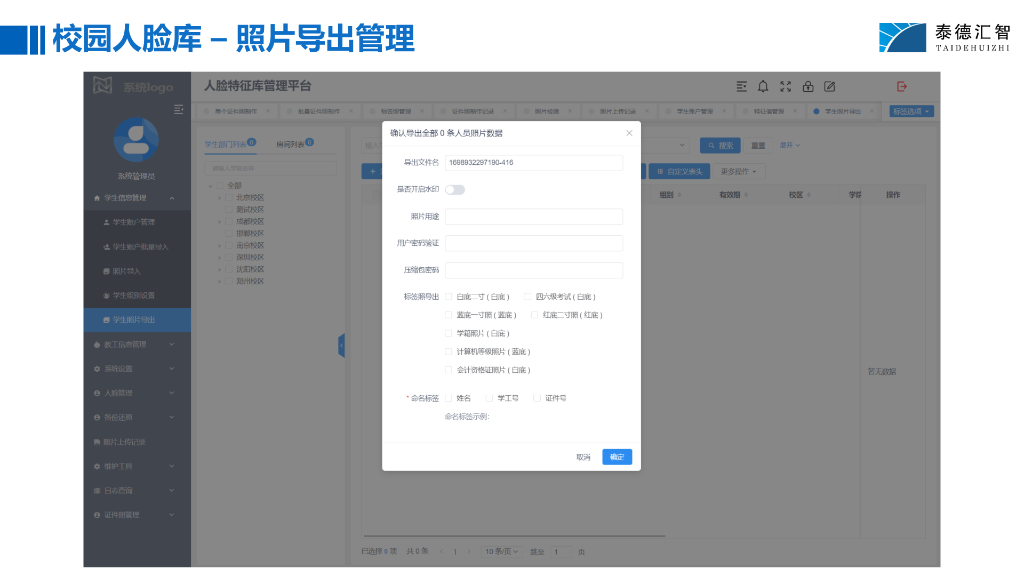Viewport: 1024px width, 576px height.
Task: Check the 全部 tree checkbox
Action: [x=219, y=185]
